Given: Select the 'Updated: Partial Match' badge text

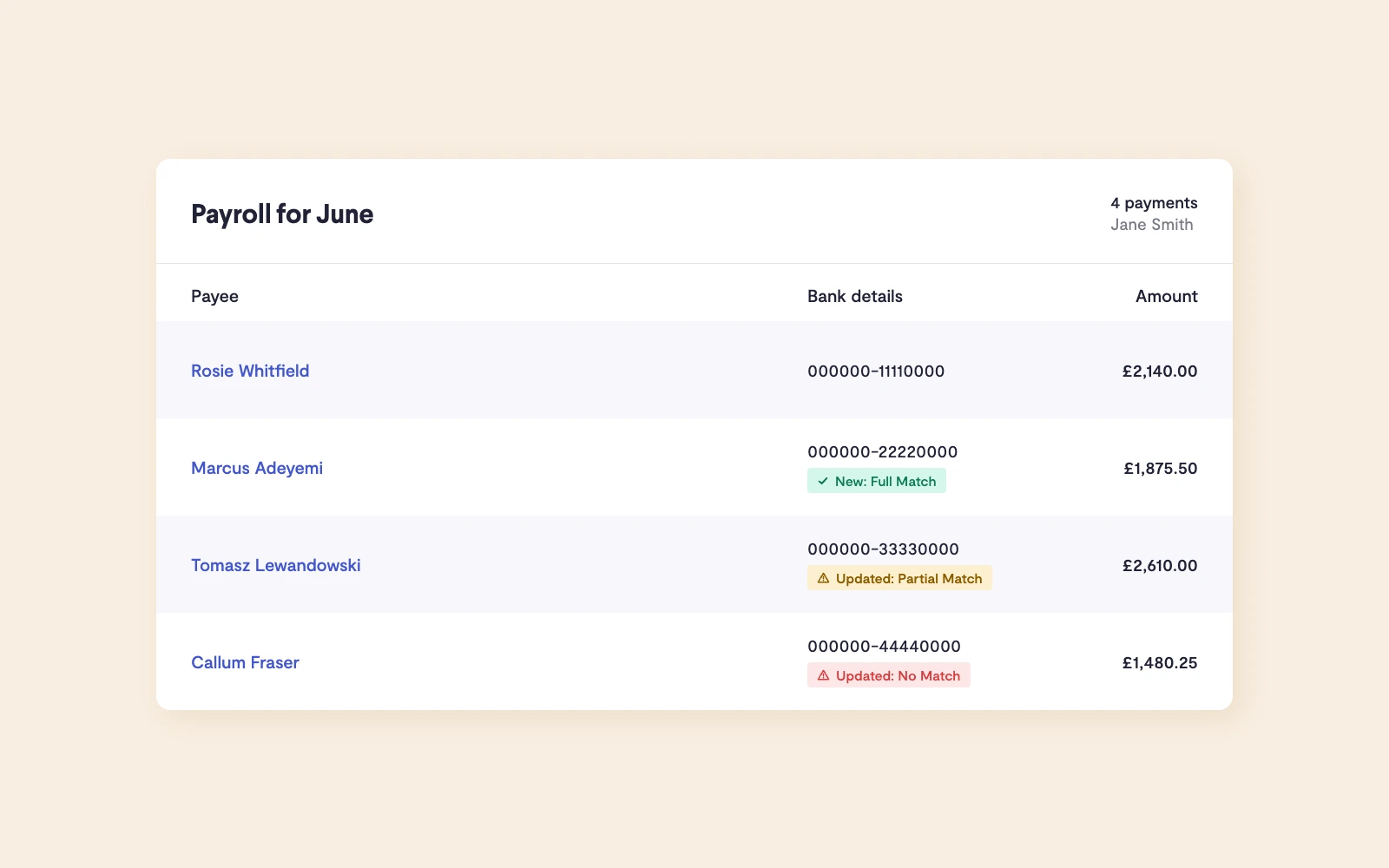Looking at the screenshot, I should click(909, 578).
